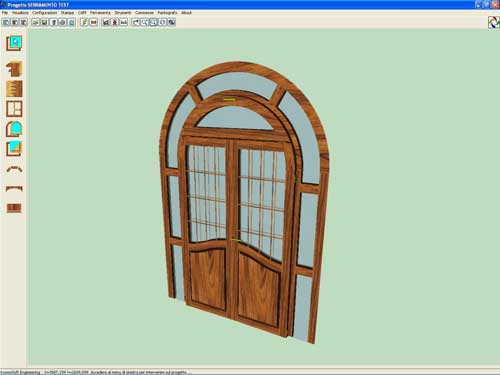Open the About menu
This screenshot has width=500, height=375.
point(186,13)
